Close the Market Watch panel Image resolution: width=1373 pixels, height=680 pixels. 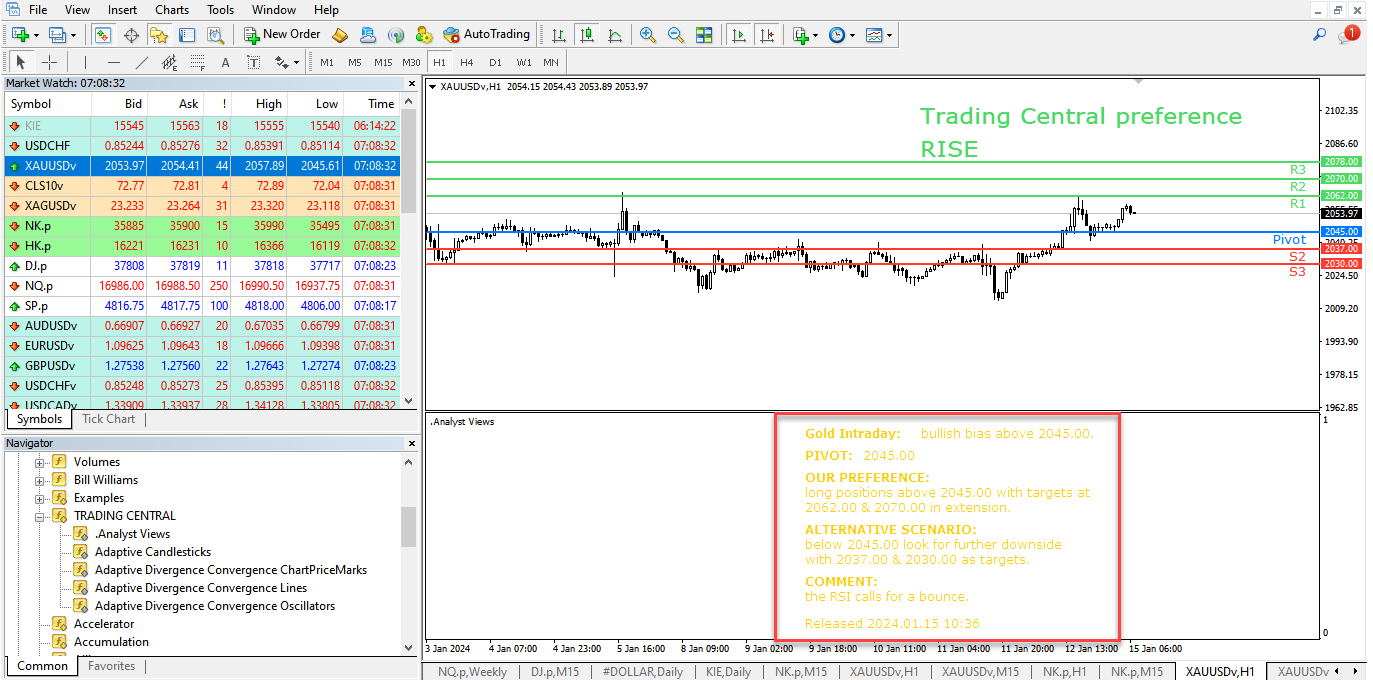pos(411,83)
